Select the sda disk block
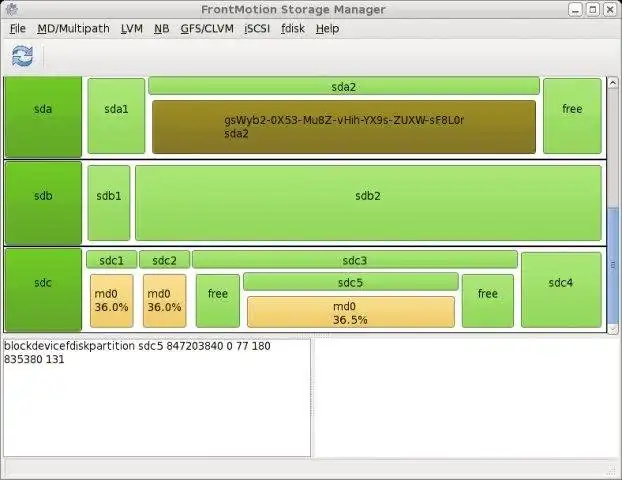 (43, 117)
